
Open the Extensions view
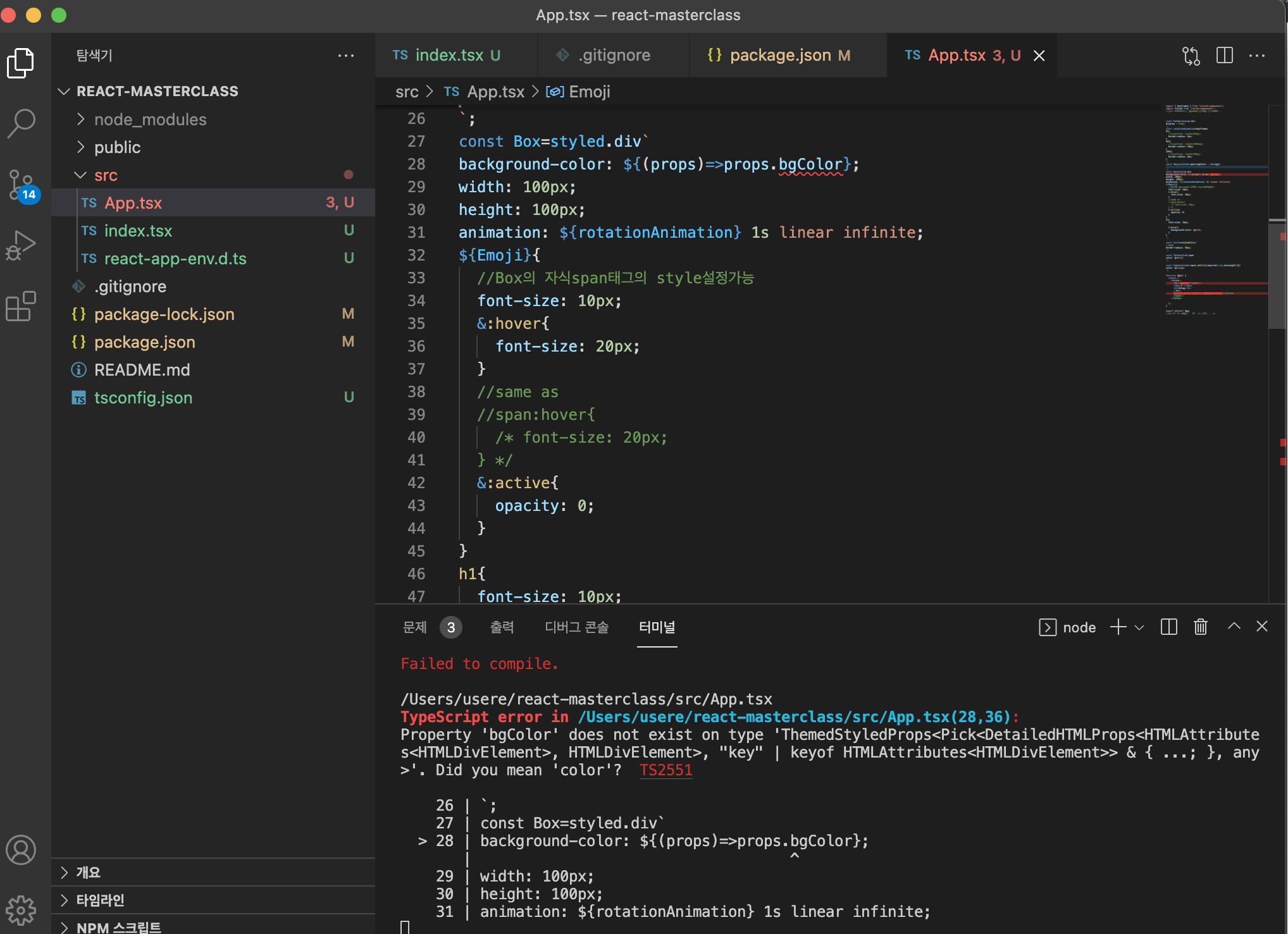point(21,306)
